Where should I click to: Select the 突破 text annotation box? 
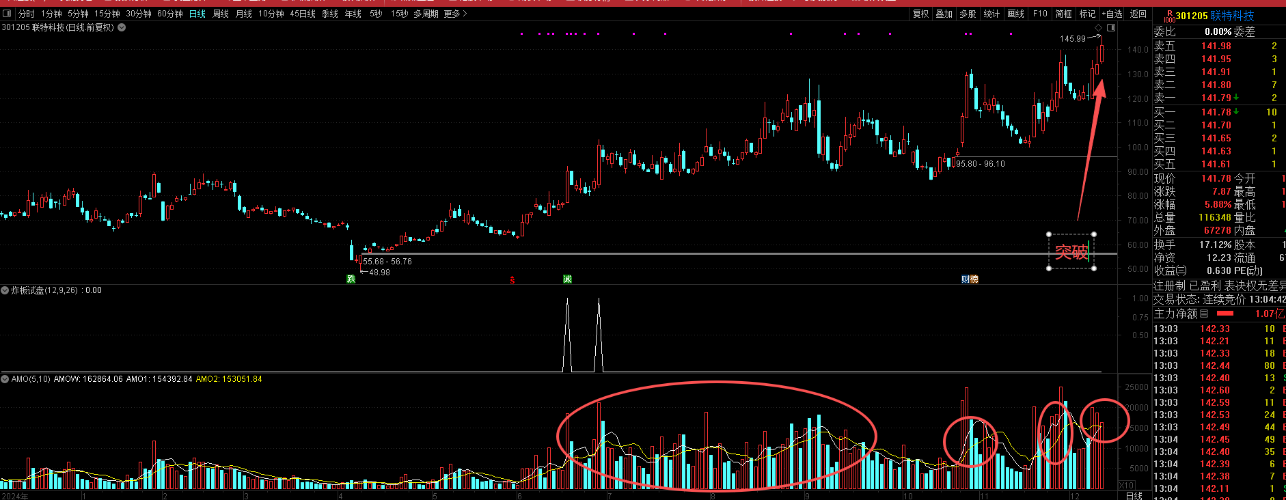pyautogui.click(x=1071, y=252)
